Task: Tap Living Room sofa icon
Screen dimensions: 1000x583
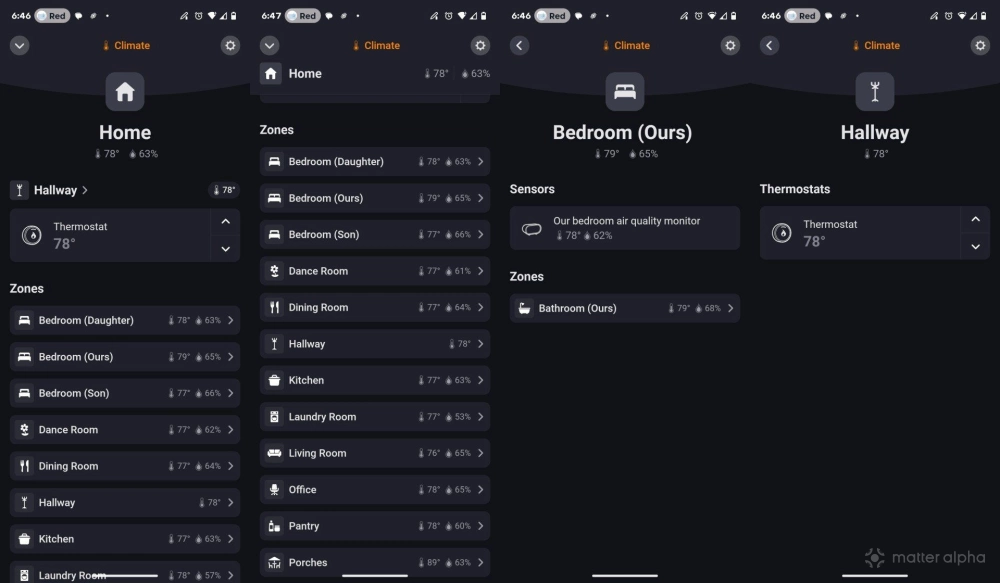Action: pyautogui.click(x=274, y=453)
